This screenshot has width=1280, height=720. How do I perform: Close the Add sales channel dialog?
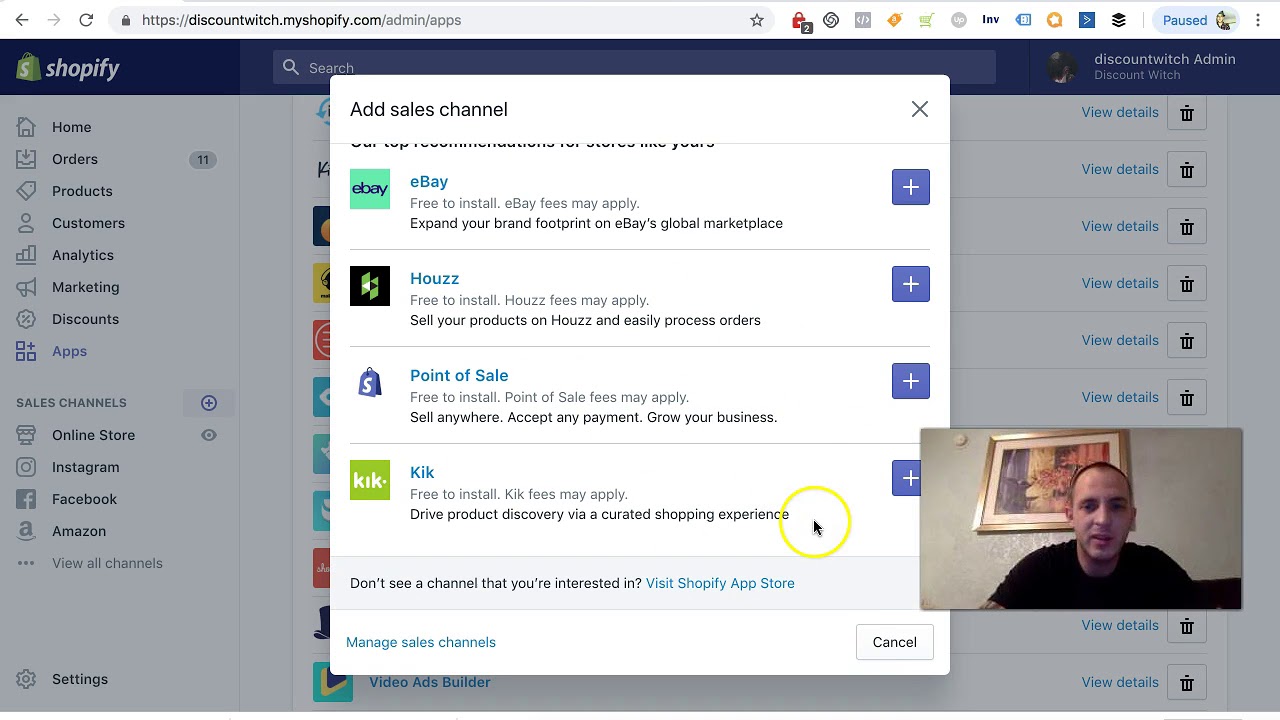(x=920, y=109)
